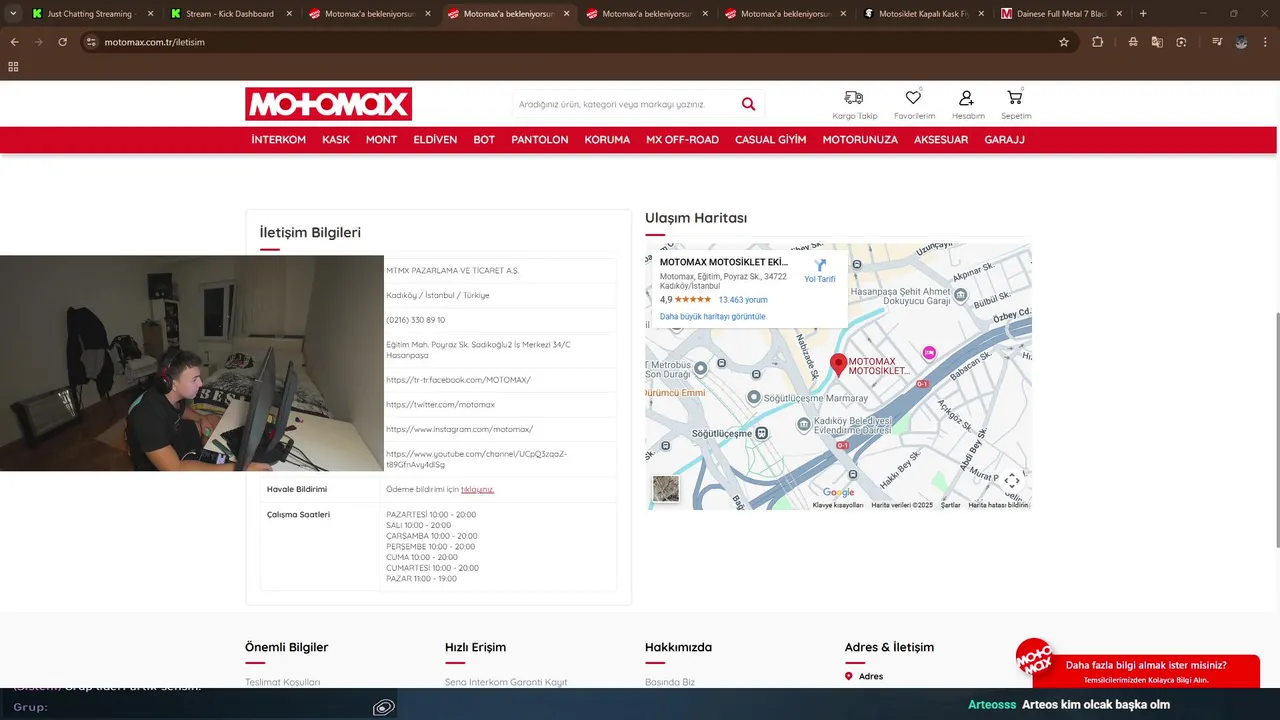Click the Söğütlüçeşme station map icon
The image size is (1280, 720).
[x=762, y=433]
